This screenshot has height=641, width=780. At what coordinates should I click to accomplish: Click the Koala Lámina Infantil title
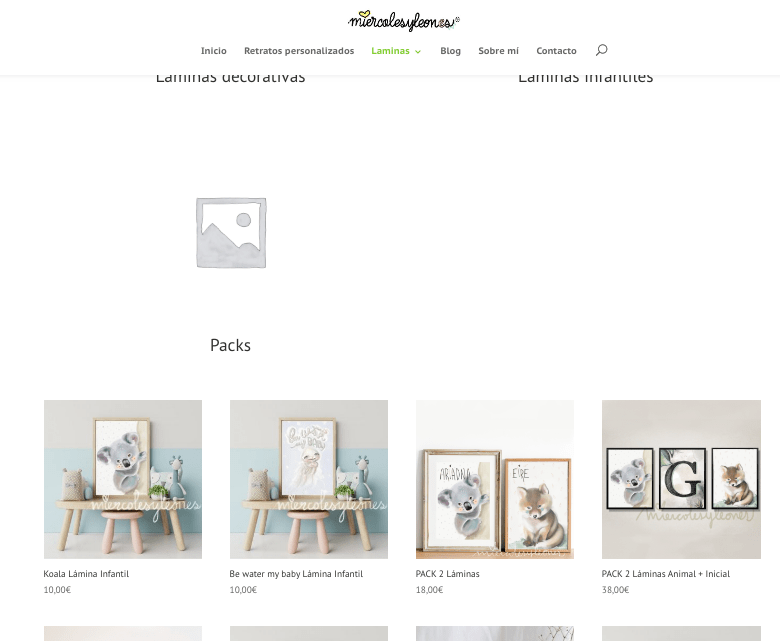86,574
